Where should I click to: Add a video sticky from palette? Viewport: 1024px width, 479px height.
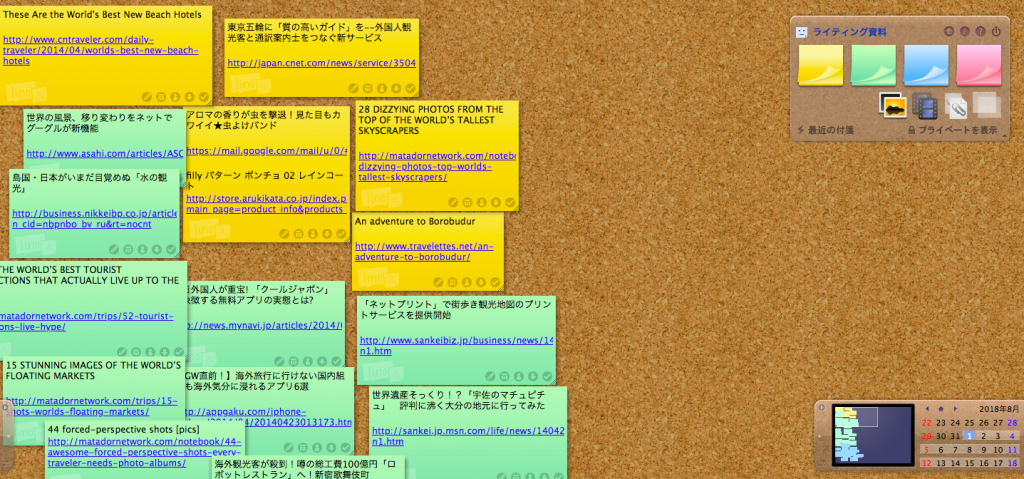[924, 105]
